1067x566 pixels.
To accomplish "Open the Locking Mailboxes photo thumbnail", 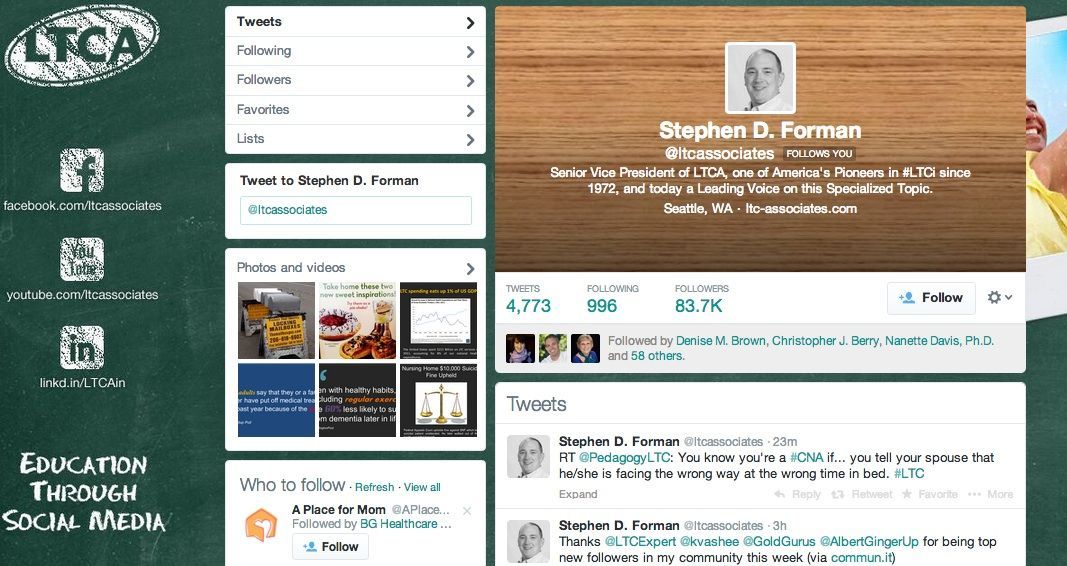I will (x=276, y=320).
